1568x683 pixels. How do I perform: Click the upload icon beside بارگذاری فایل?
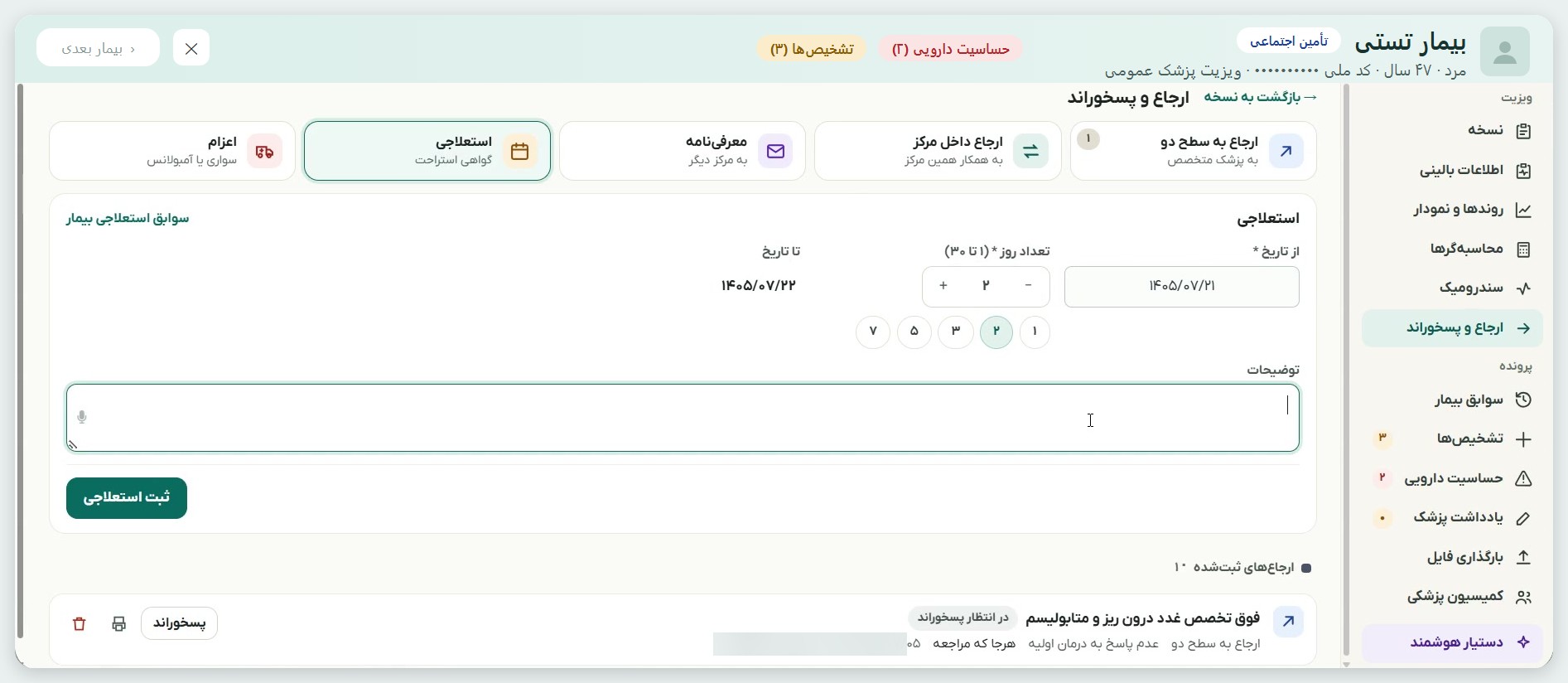coord(1523,558)
